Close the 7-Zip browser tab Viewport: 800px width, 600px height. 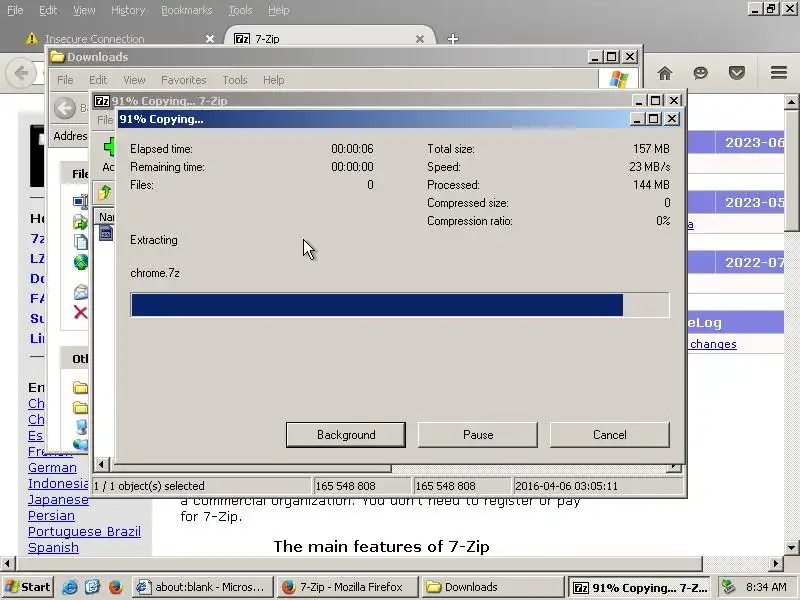pyautogui.click(x=420, y=39)
